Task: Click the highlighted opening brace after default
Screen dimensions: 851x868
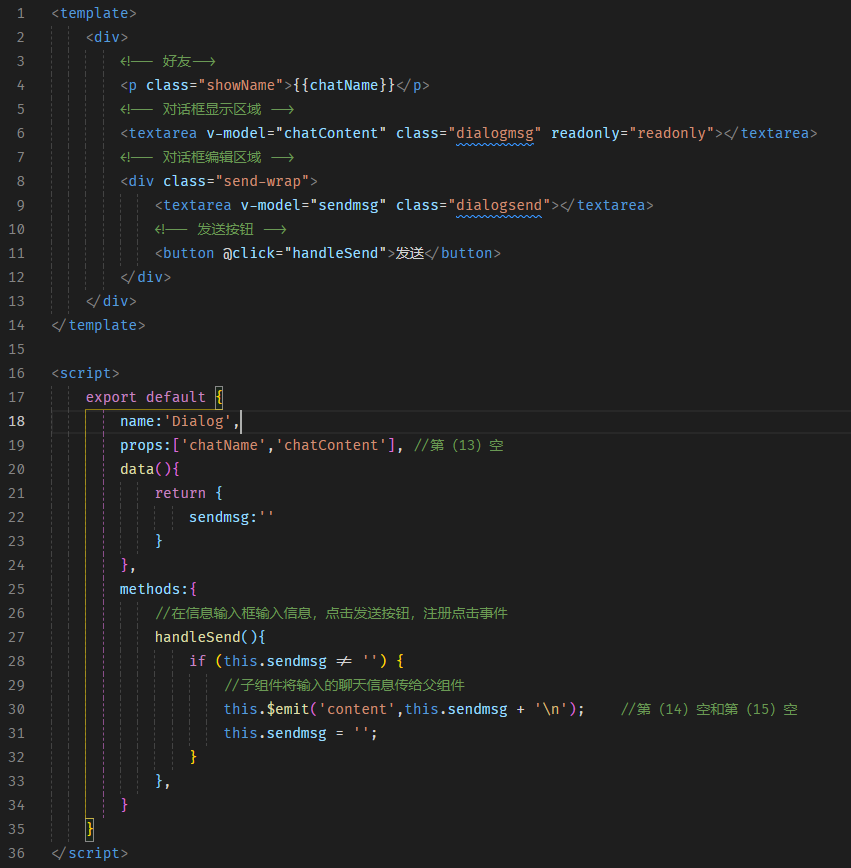Action: tap(219, 397)
